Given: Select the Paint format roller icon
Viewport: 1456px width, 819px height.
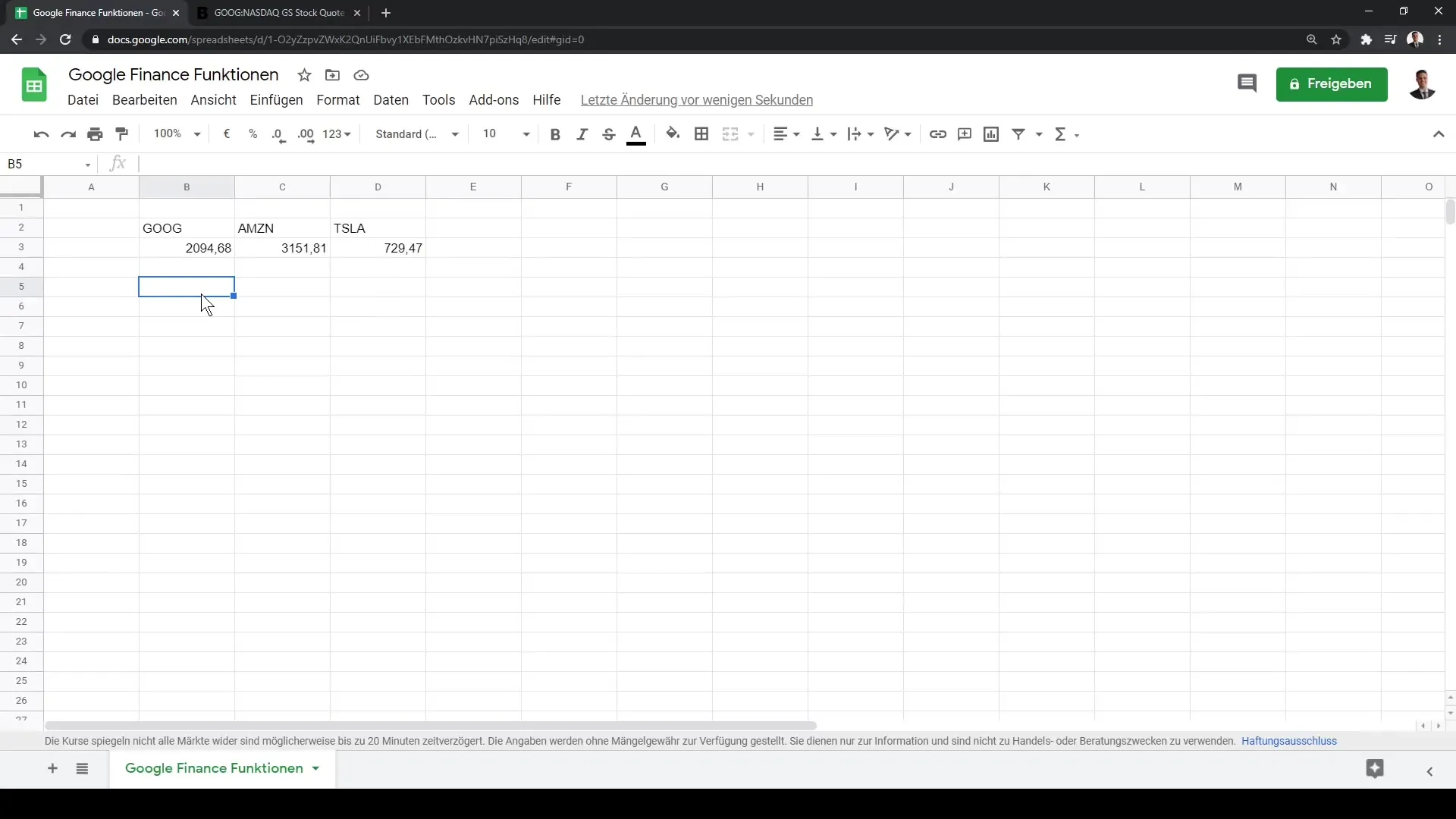Looking at the screenshot, I should [122, 134].
